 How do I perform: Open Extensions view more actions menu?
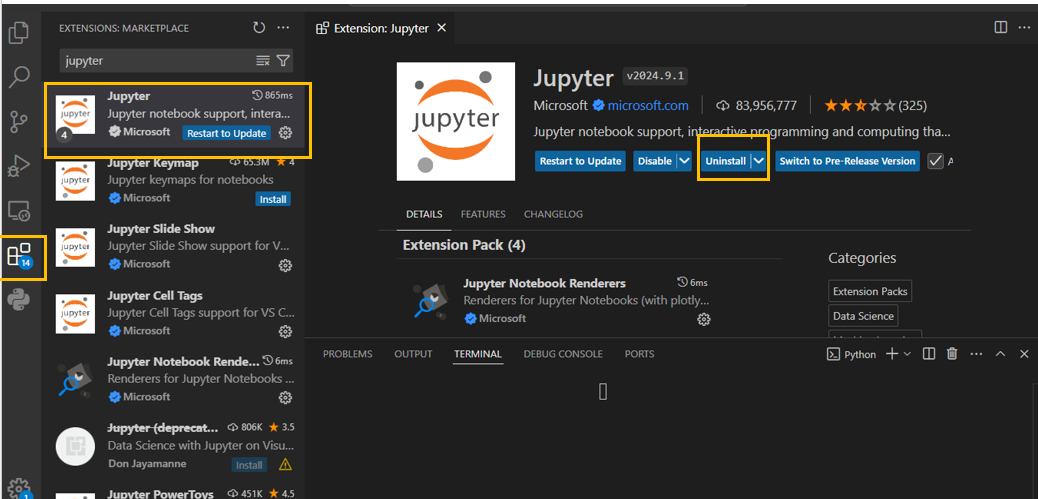283,28
